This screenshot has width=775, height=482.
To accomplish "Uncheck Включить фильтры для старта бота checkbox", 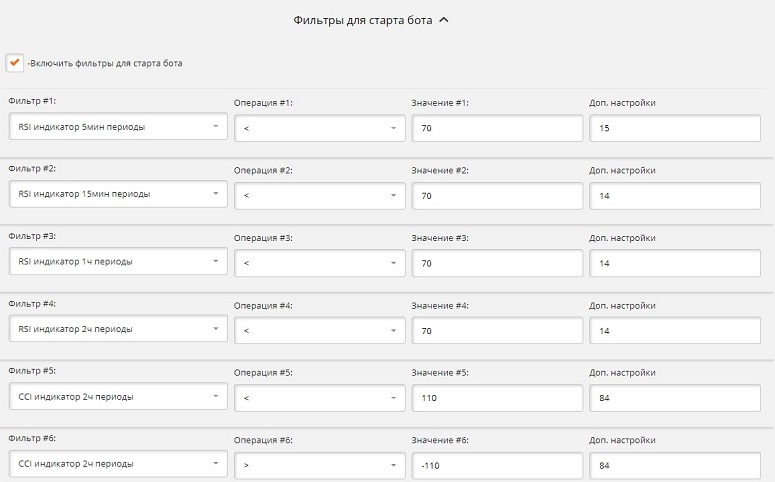I will (14, 63).
